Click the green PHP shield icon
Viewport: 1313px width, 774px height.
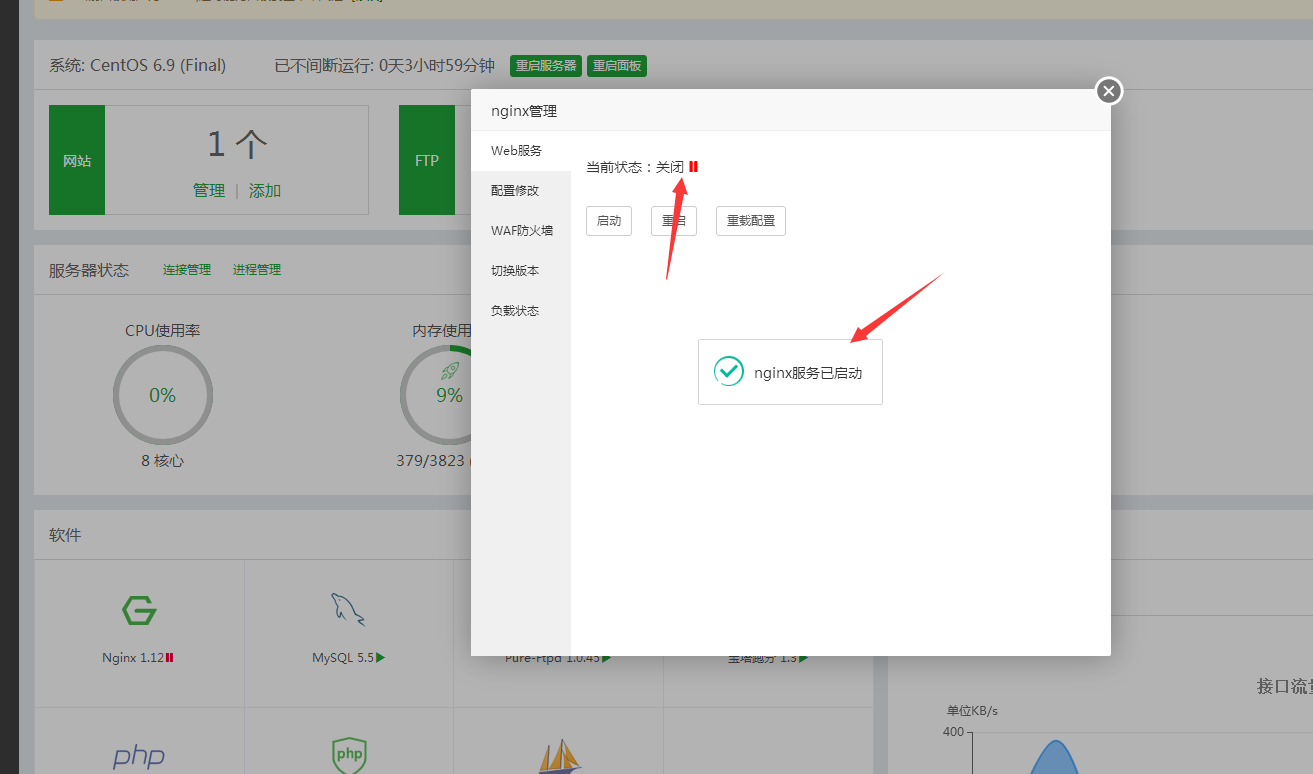[349, 756]
